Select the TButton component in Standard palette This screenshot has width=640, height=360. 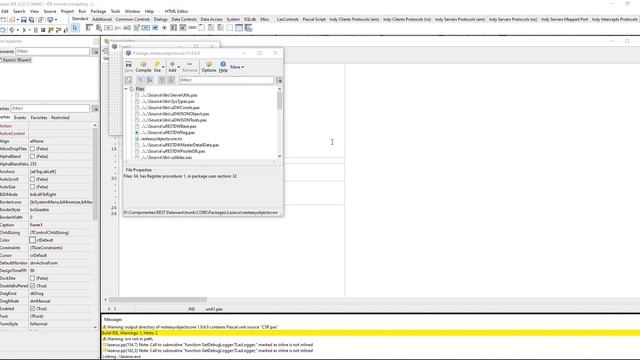[108, 28]
